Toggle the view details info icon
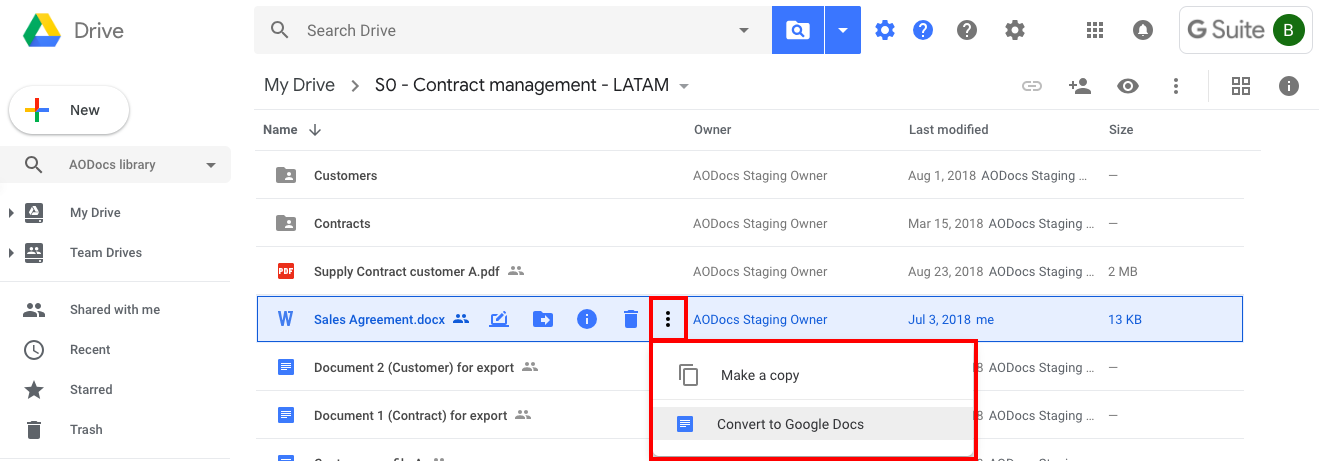Screen dimensions: 1319x461 [1289, 86]
